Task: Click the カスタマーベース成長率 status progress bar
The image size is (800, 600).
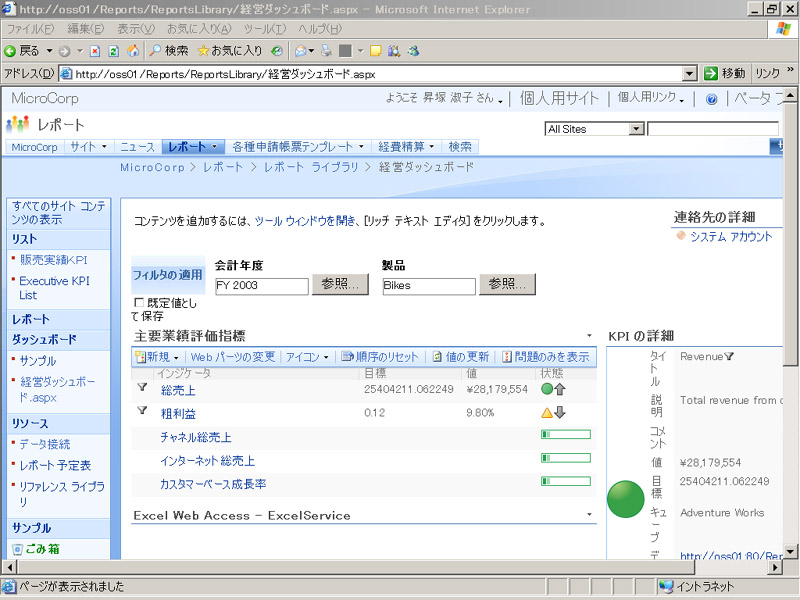Action: 566,481
